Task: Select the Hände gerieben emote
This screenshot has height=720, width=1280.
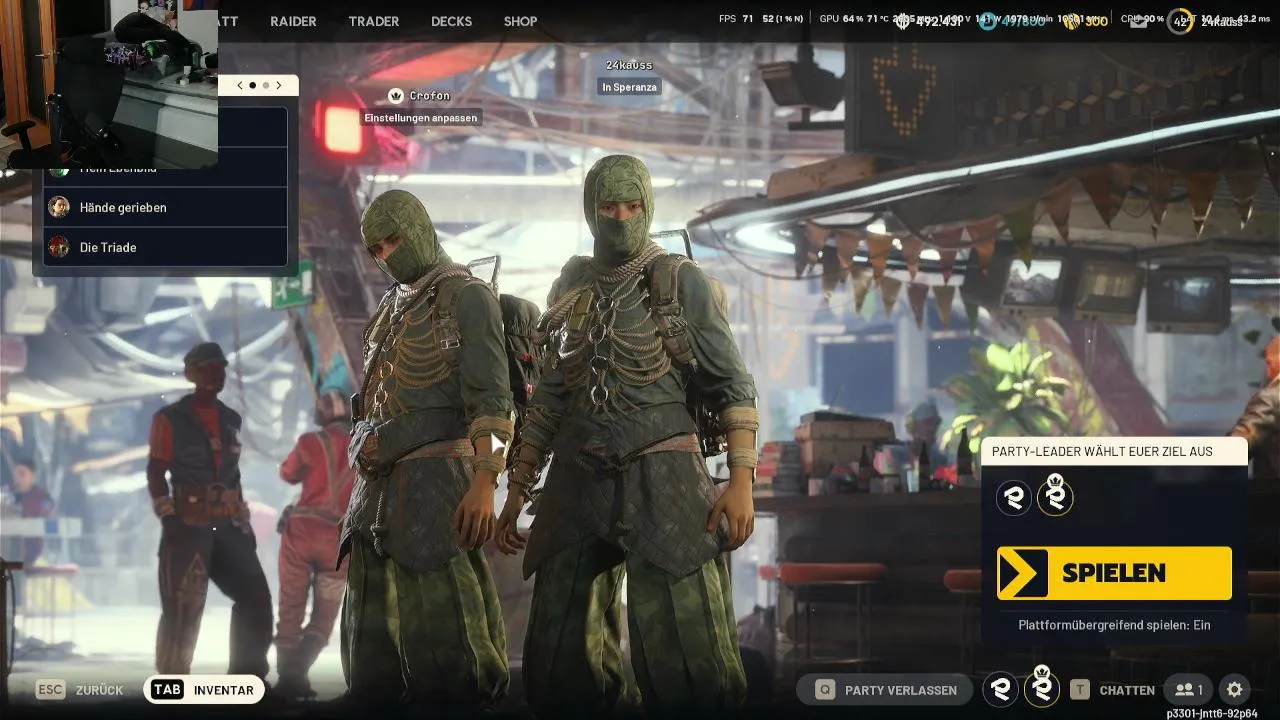Action: tap(165, 207)
